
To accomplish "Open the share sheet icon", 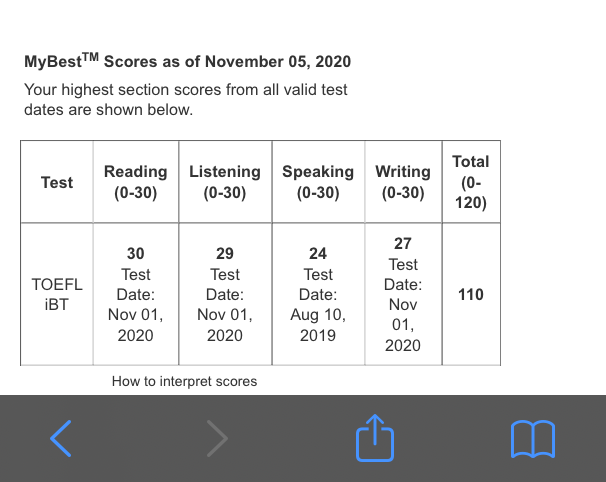I will click(x=375, y=437).
